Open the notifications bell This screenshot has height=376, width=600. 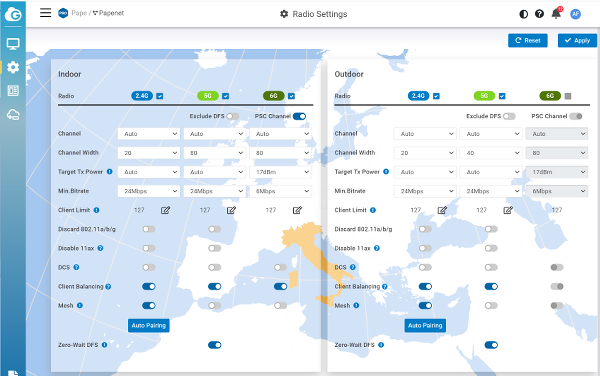point(556,14)
